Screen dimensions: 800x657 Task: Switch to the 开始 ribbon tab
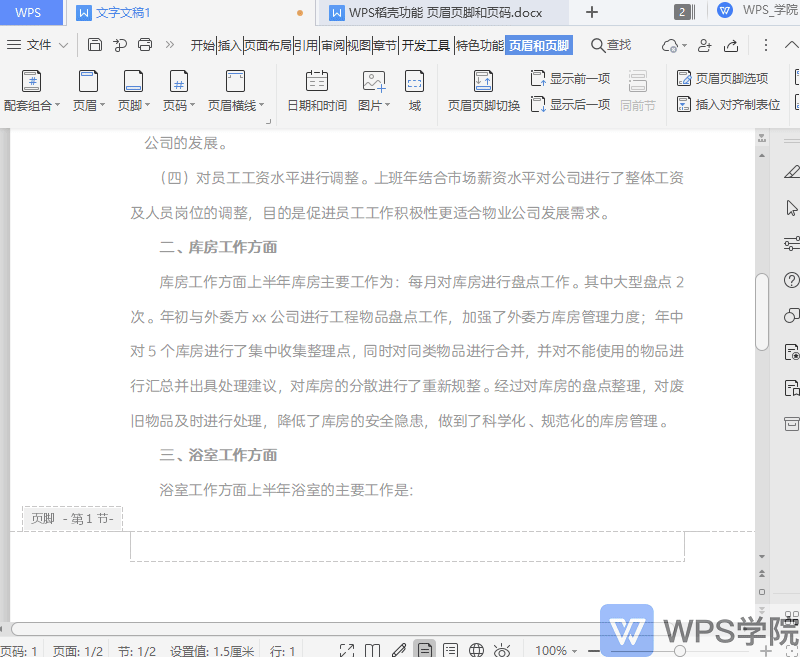tap(203, 46)
